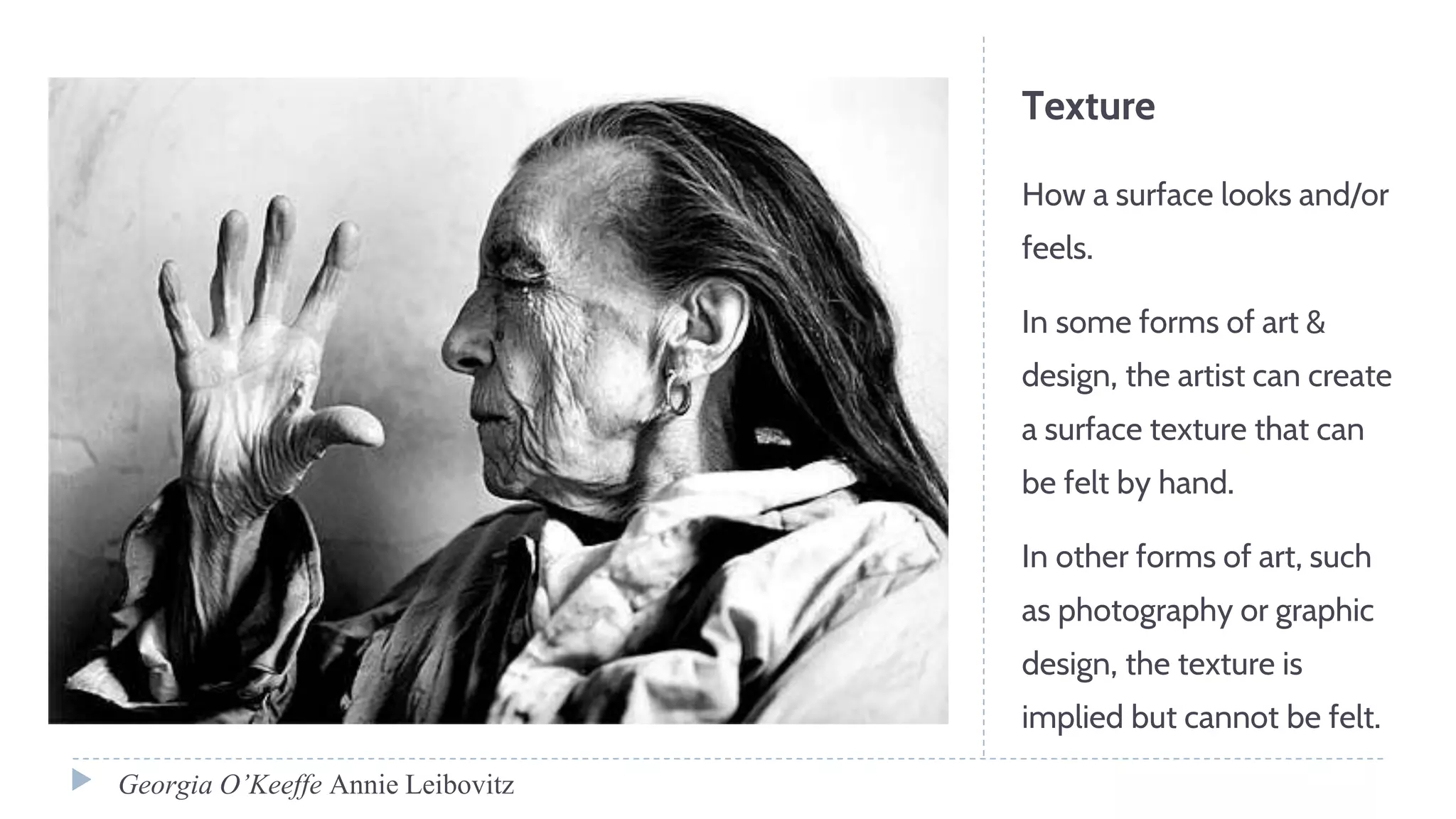
Task: Click the hoop earring in the photograph
Action: pos(677,394)
